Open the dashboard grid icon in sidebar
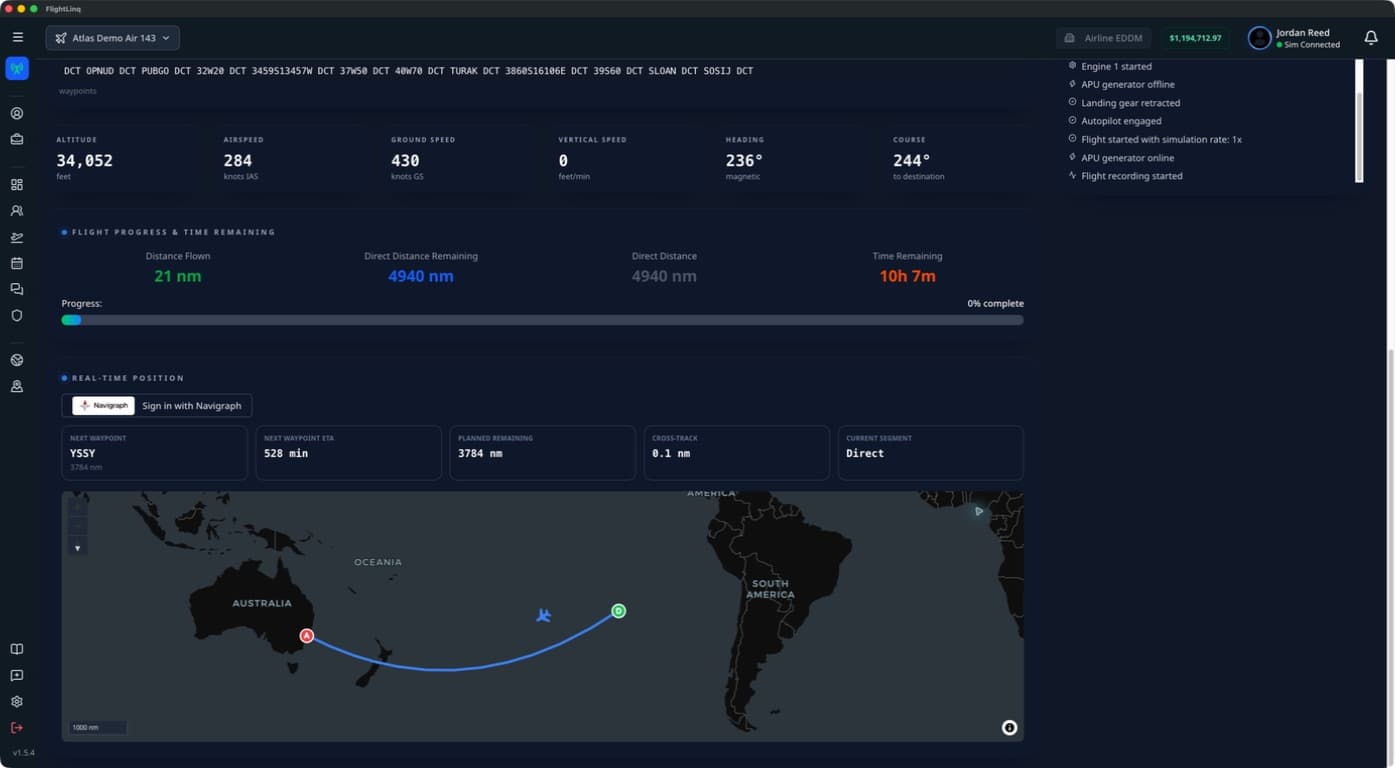The height and width of the screenshot is (768, 1395). click(17, 185)
